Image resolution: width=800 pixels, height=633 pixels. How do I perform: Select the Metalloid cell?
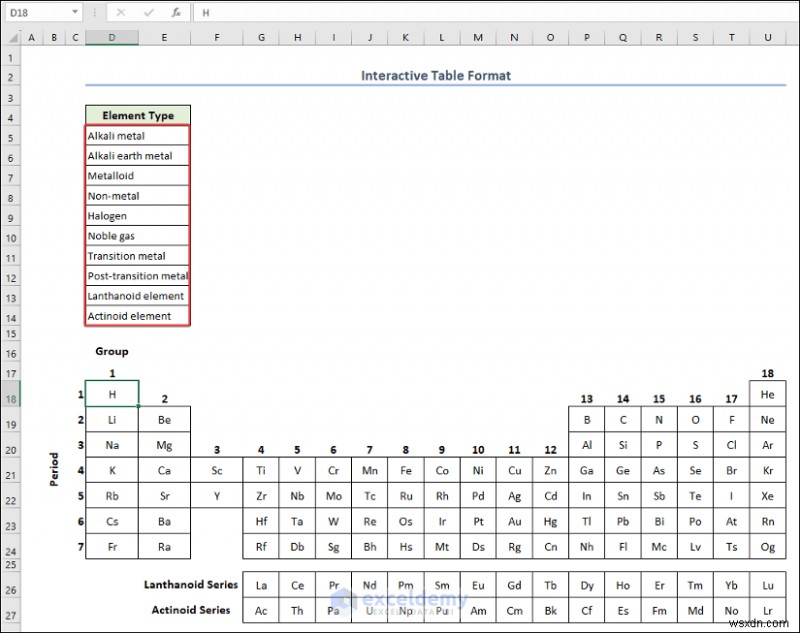(137, 175)
